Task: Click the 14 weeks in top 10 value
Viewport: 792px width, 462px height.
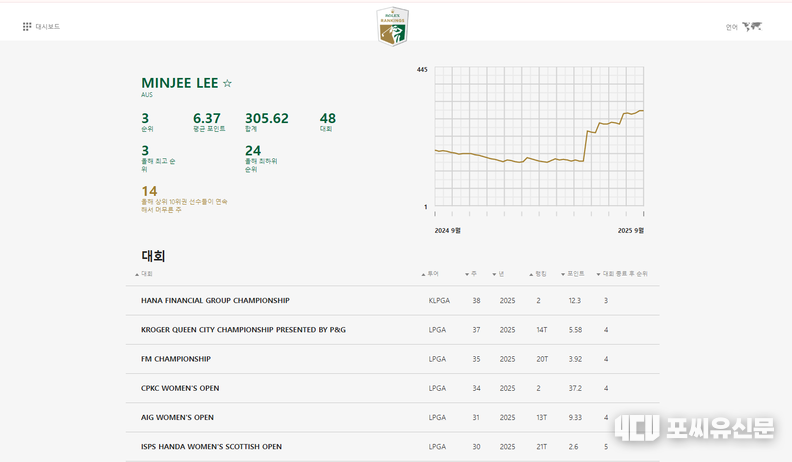Action: (149, 191)
